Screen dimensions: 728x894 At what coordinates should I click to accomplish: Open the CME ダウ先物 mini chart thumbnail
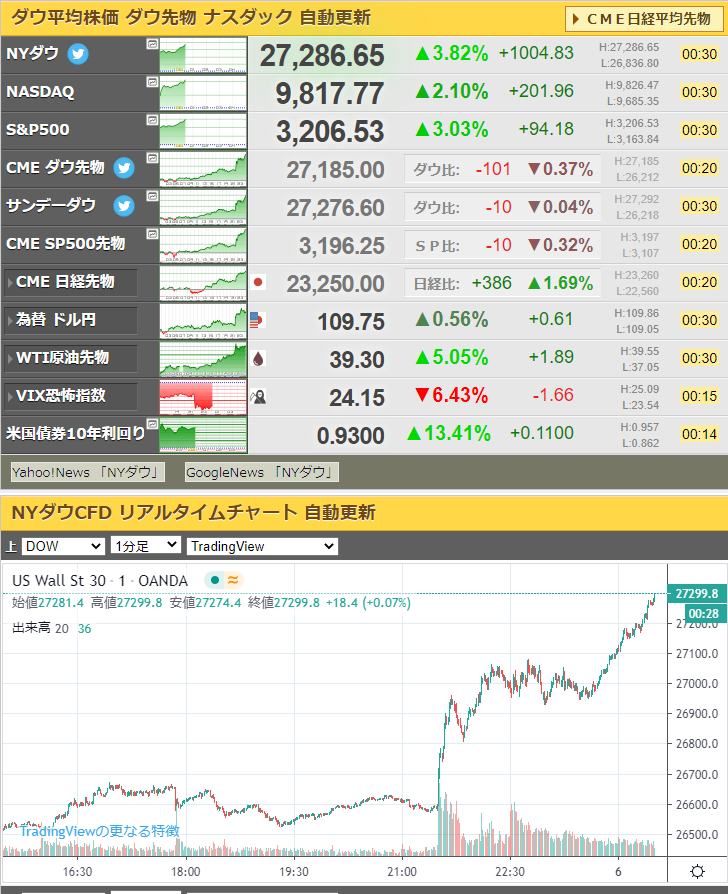(x=203, y=169)
